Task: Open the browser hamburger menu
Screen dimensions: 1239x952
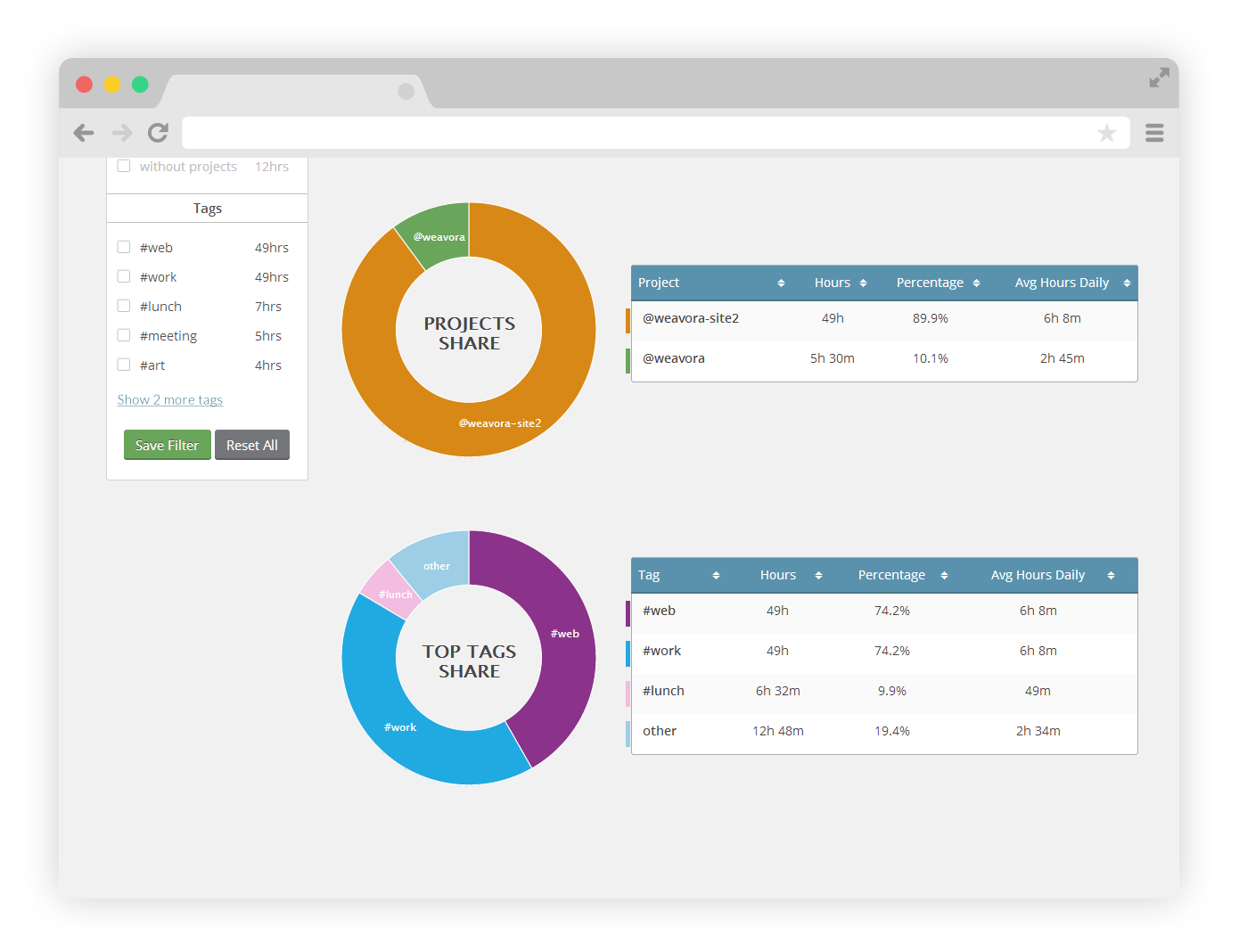Action: tap(1154, 133)
